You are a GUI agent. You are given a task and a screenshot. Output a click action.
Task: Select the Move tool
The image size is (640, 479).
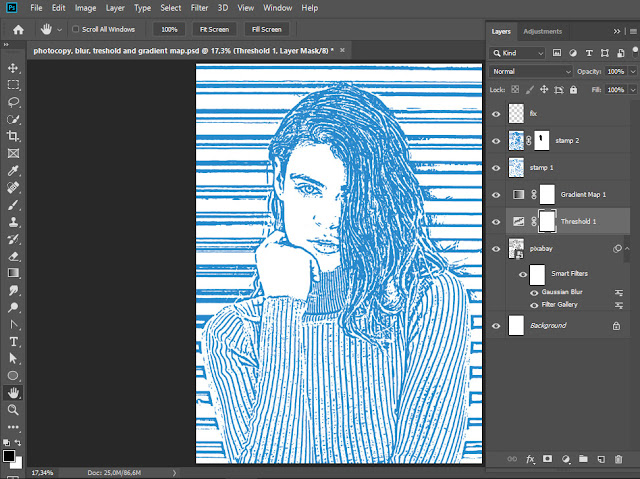pyautogui.click(x=13, y=68)
